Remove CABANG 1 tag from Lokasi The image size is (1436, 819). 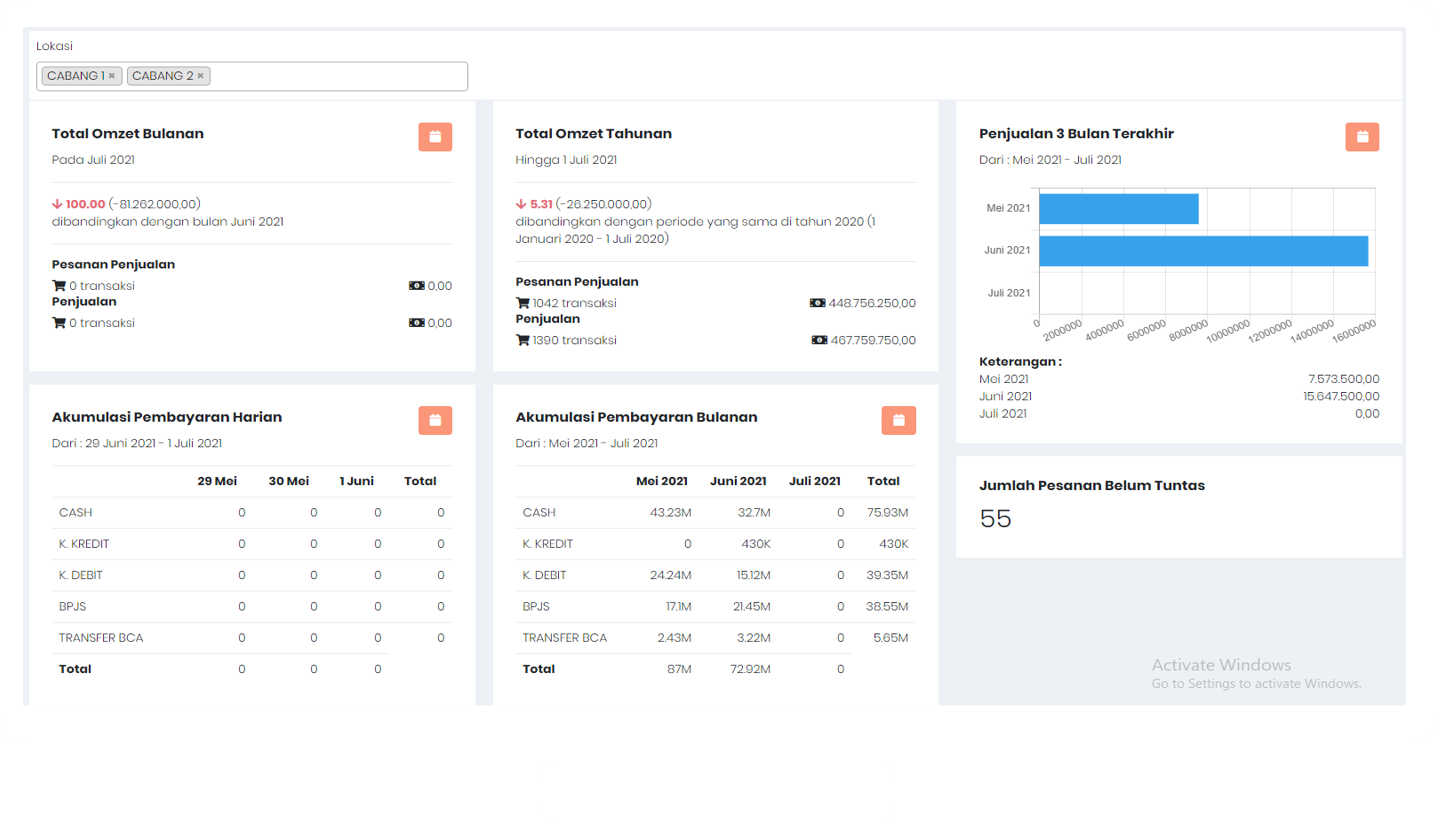112,76
